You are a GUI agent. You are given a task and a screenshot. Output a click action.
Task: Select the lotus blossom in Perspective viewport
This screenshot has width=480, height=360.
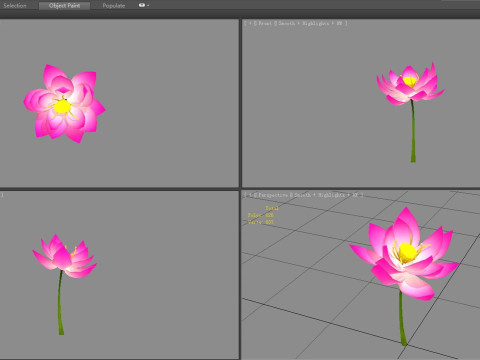(x=404, y=254)
